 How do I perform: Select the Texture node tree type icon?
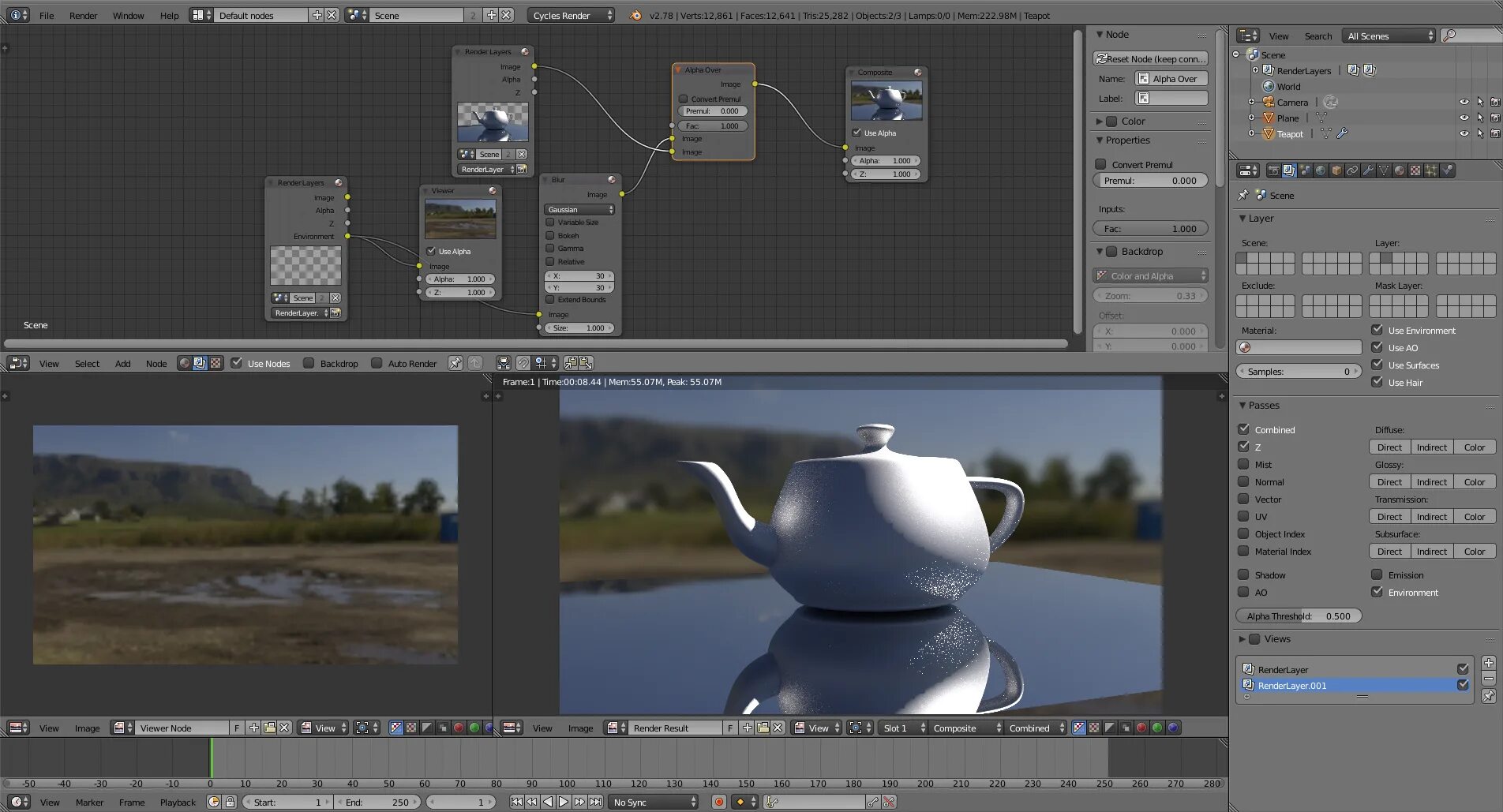(x=216, y=363)
